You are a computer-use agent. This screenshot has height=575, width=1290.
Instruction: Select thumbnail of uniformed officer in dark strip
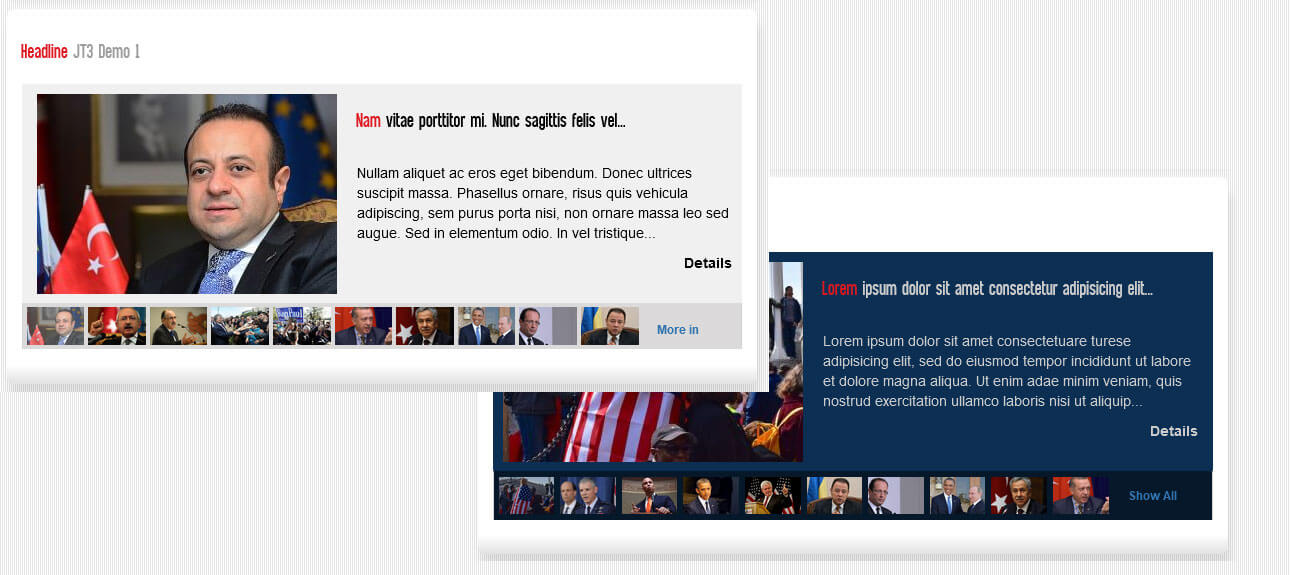coord(587,496)
